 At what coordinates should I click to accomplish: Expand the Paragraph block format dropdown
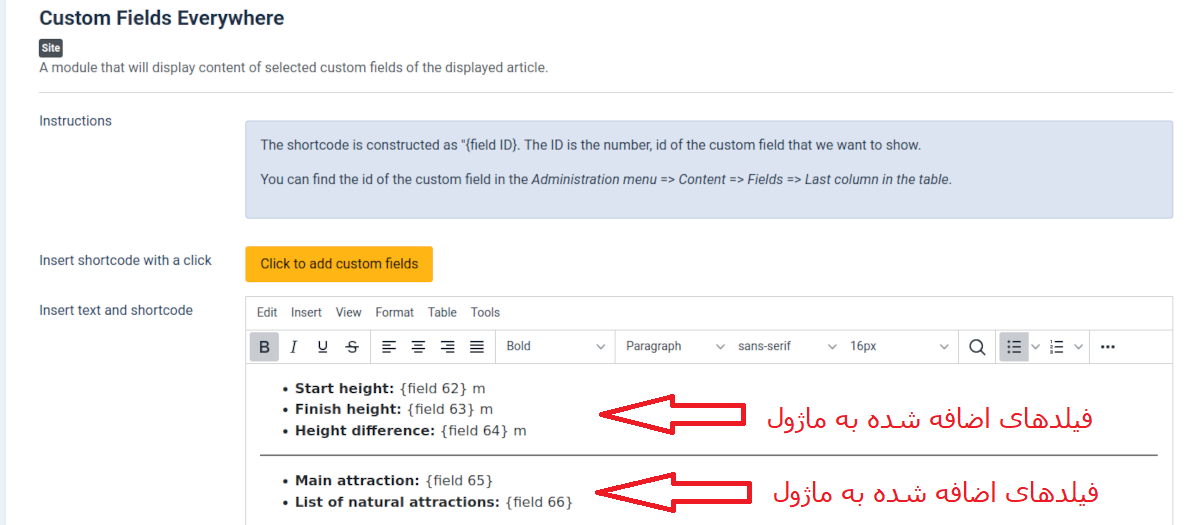click(675, 347)
